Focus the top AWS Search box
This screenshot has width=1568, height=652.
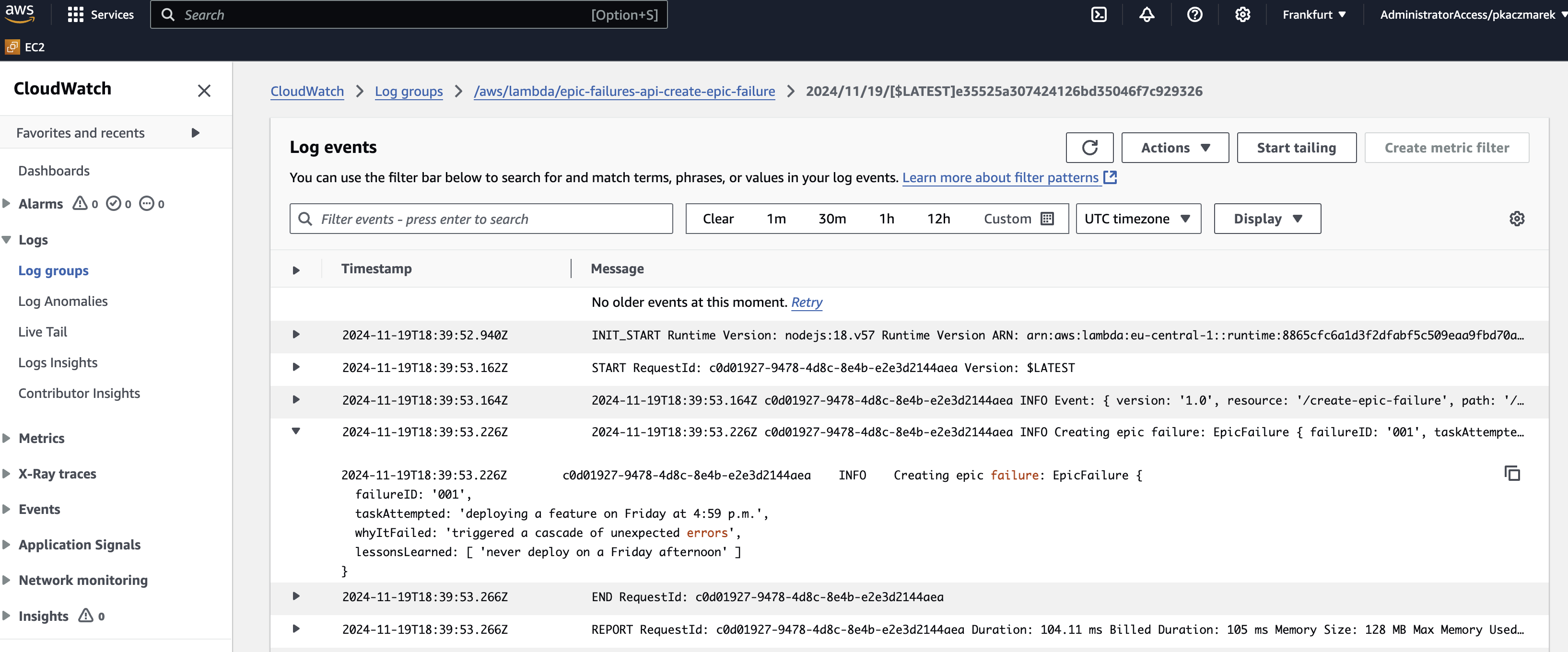click(x=409, y=14)
